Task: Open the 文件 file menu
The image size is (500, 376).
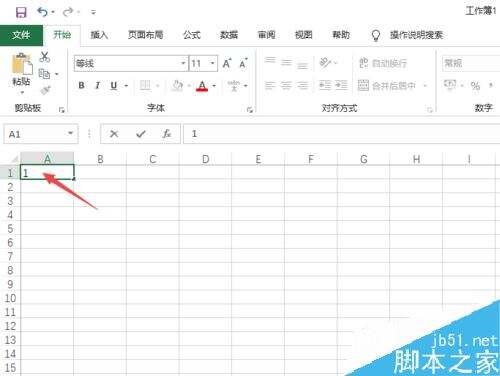Action: [x=21, y=35]
